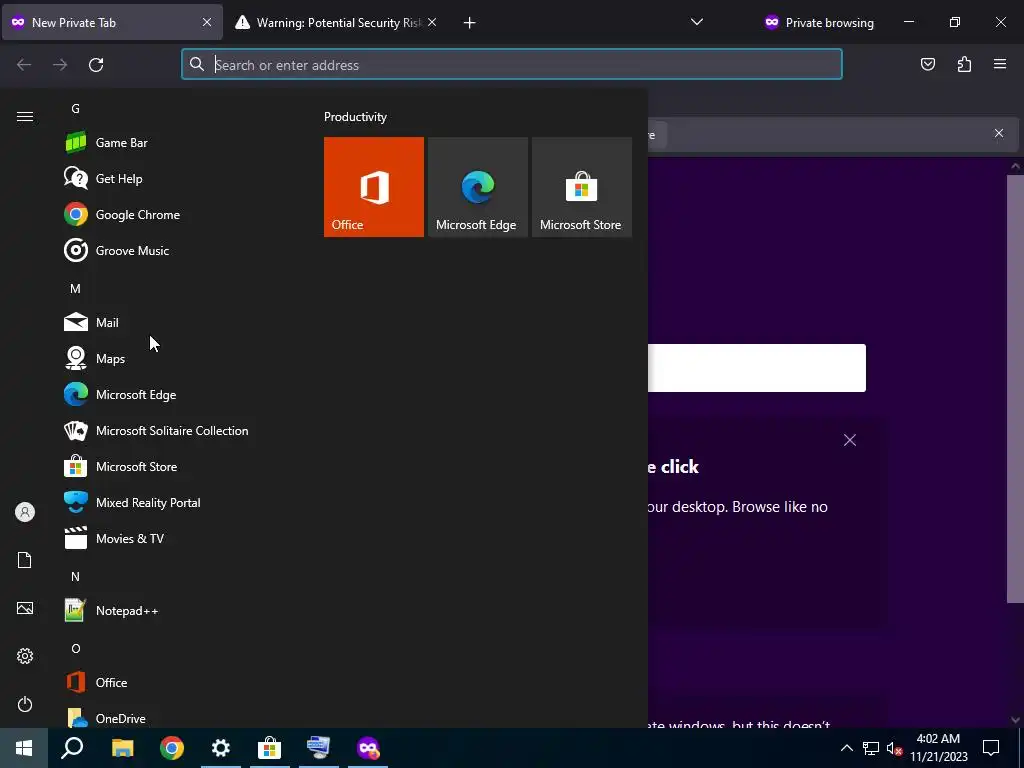Show hidden system tray icons
Screen dimensions: 1024x768
846,748
